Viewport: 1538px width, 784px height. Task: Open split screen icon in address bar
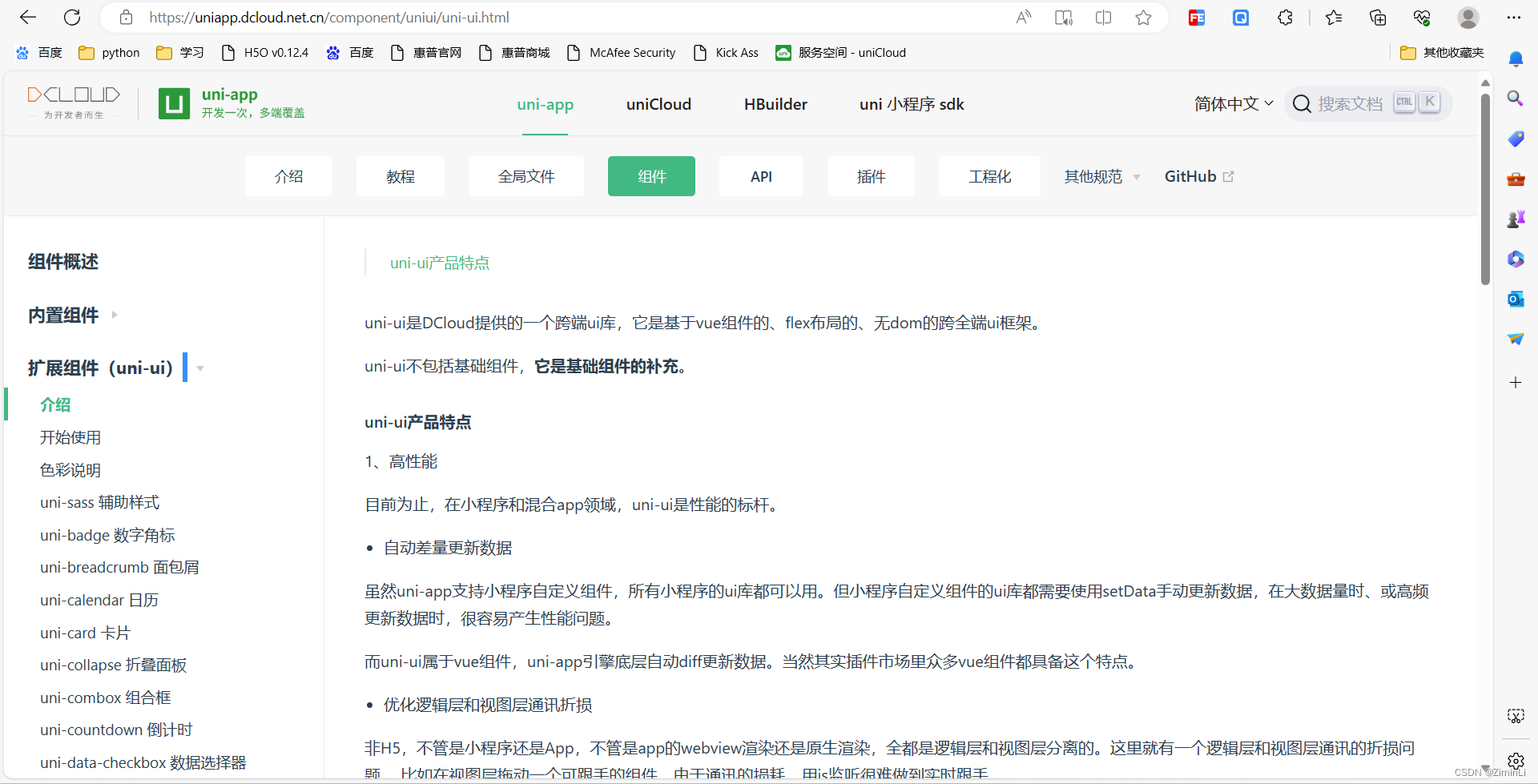pyautogui.click(x=1103, y=18)
